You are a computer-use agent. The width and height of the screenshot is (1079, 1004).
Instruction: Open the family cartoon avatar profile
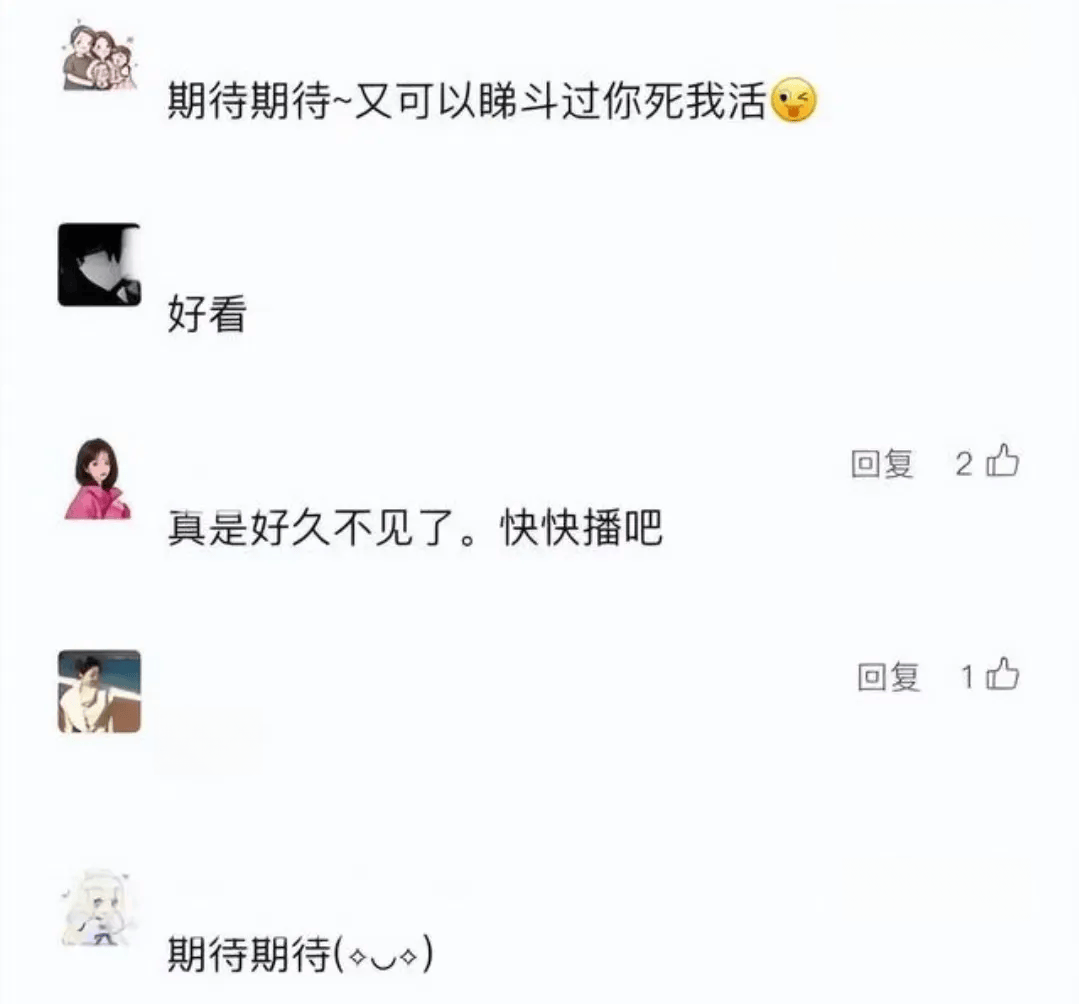click(x=99, y=56)
